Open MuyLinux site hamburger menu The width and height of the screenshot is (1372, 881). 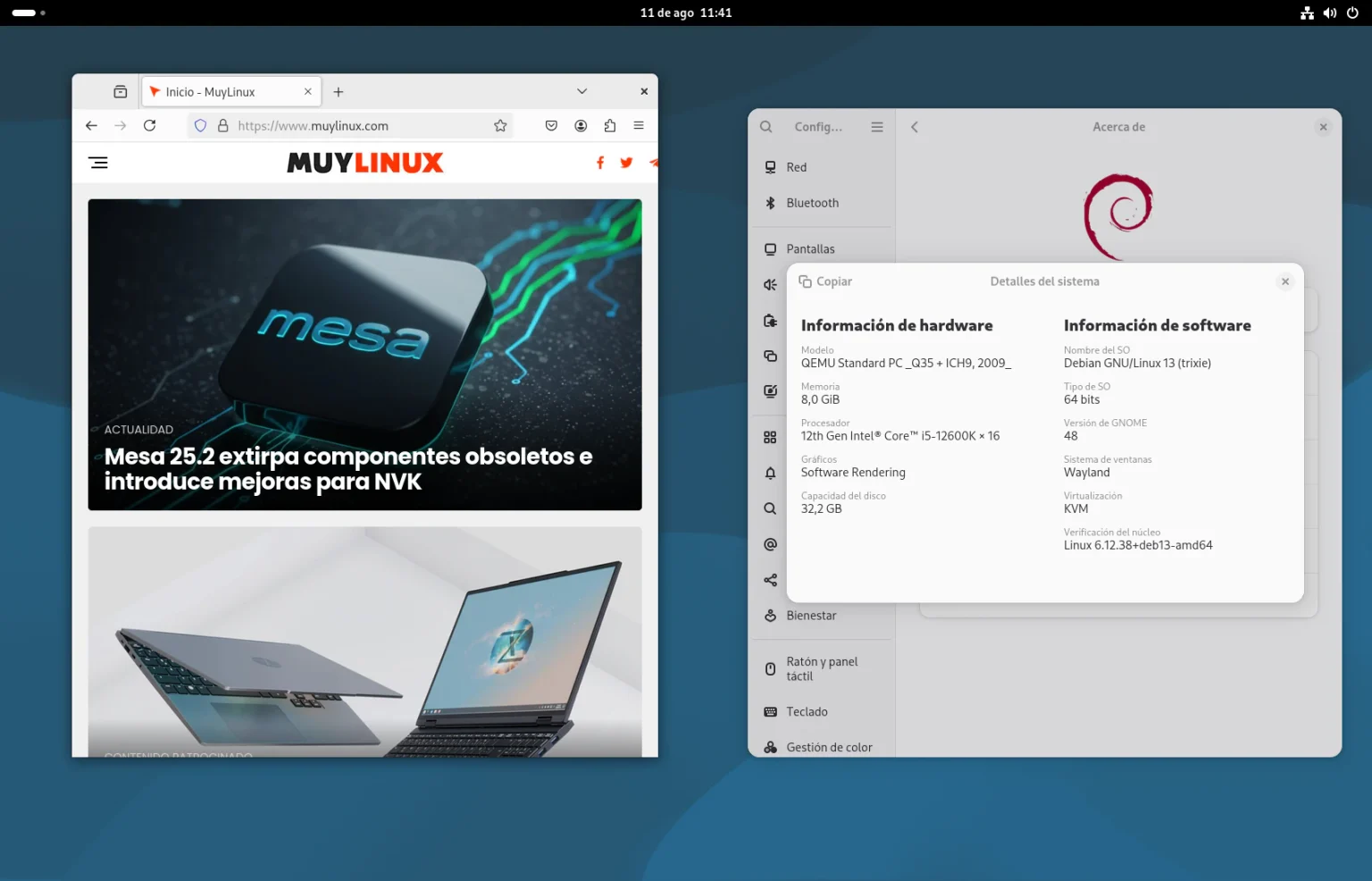click(x=98, y=163)
